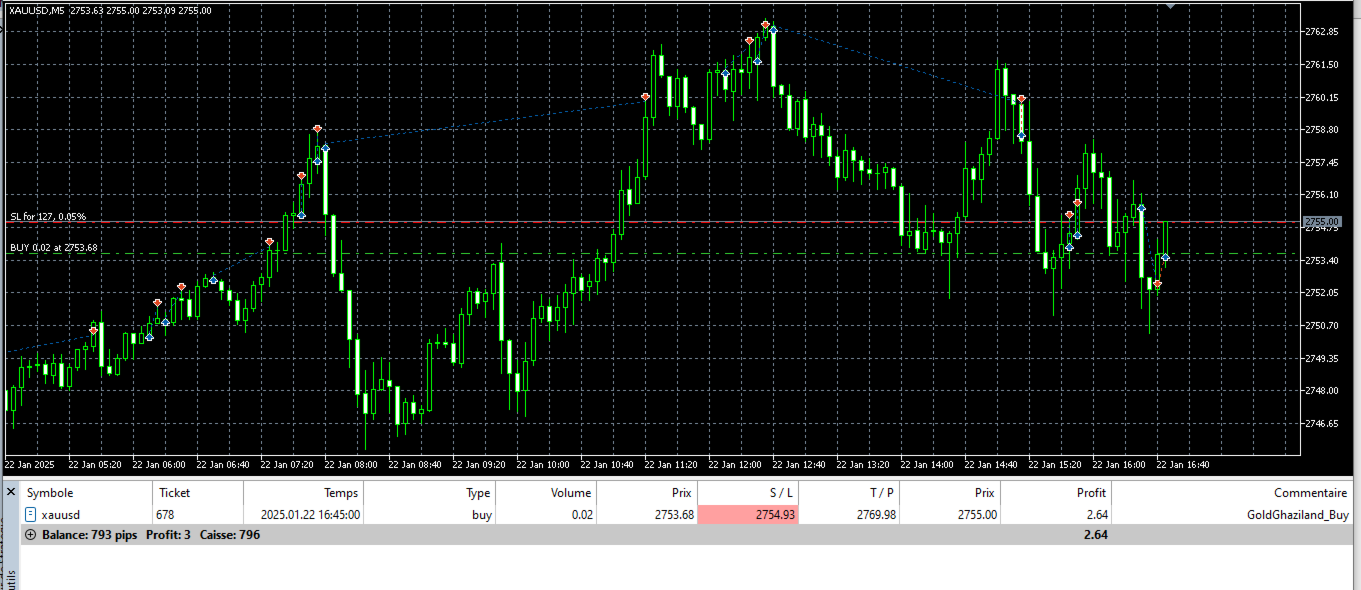Select the red arrow at the 12:20 price peak
This screenshot has width=1361, height=590.
pos(765,24)
